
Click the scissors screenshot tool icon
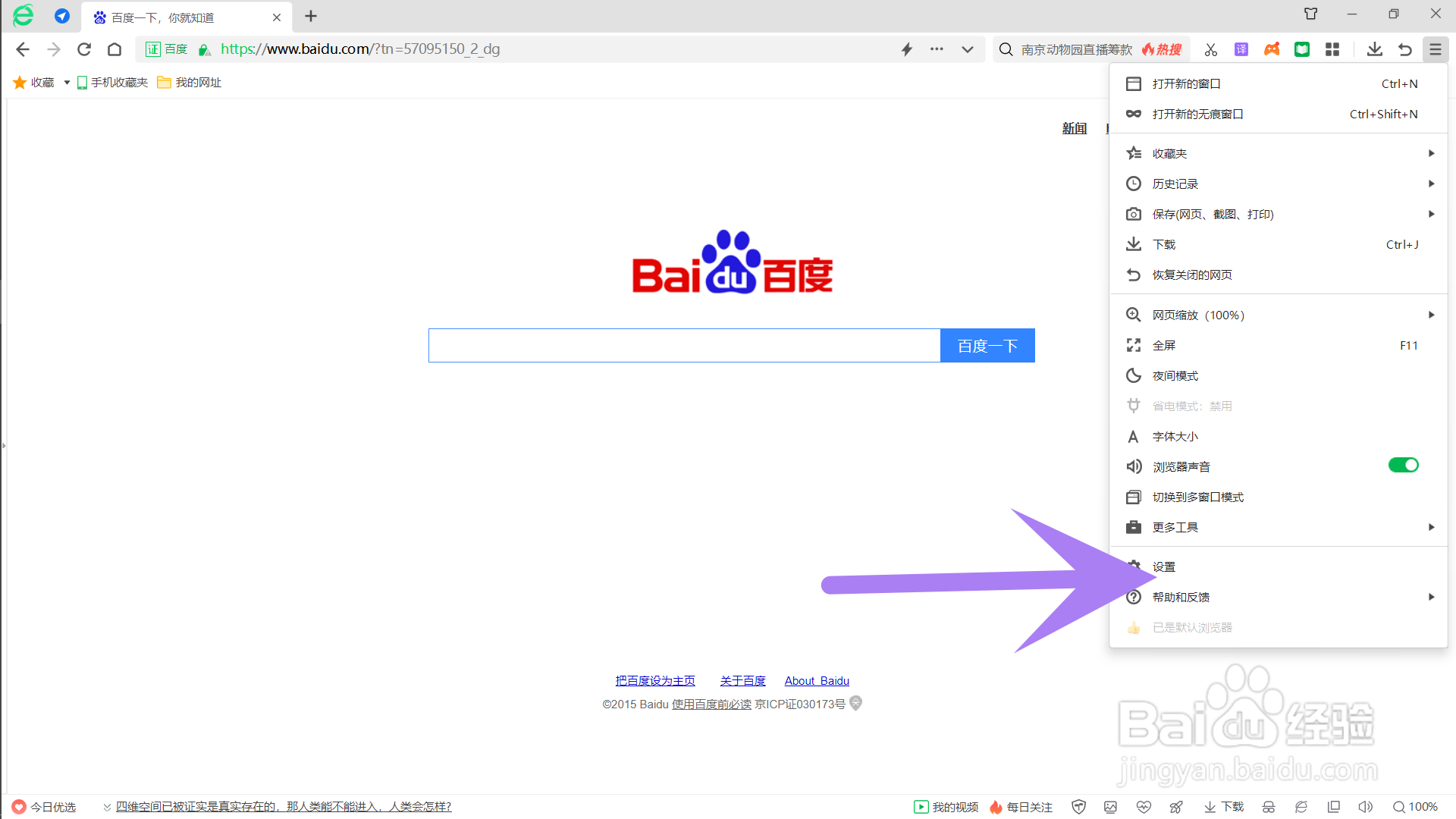click(1211, 49)
